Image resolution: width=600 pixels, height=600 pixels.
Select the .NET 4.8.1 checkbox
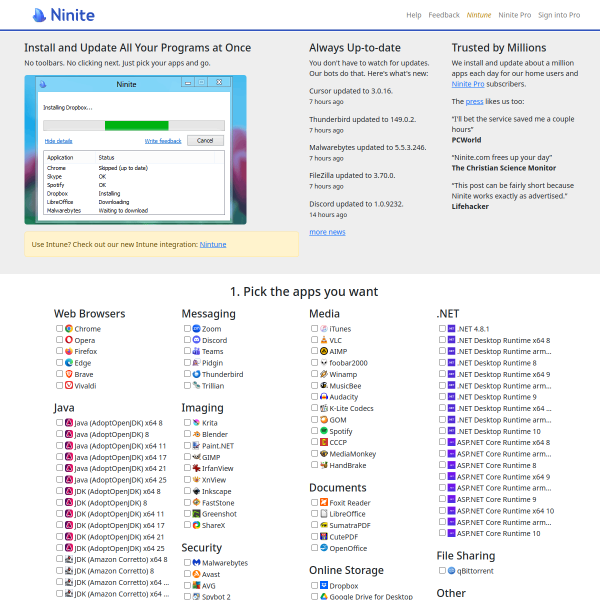point(442,328)
